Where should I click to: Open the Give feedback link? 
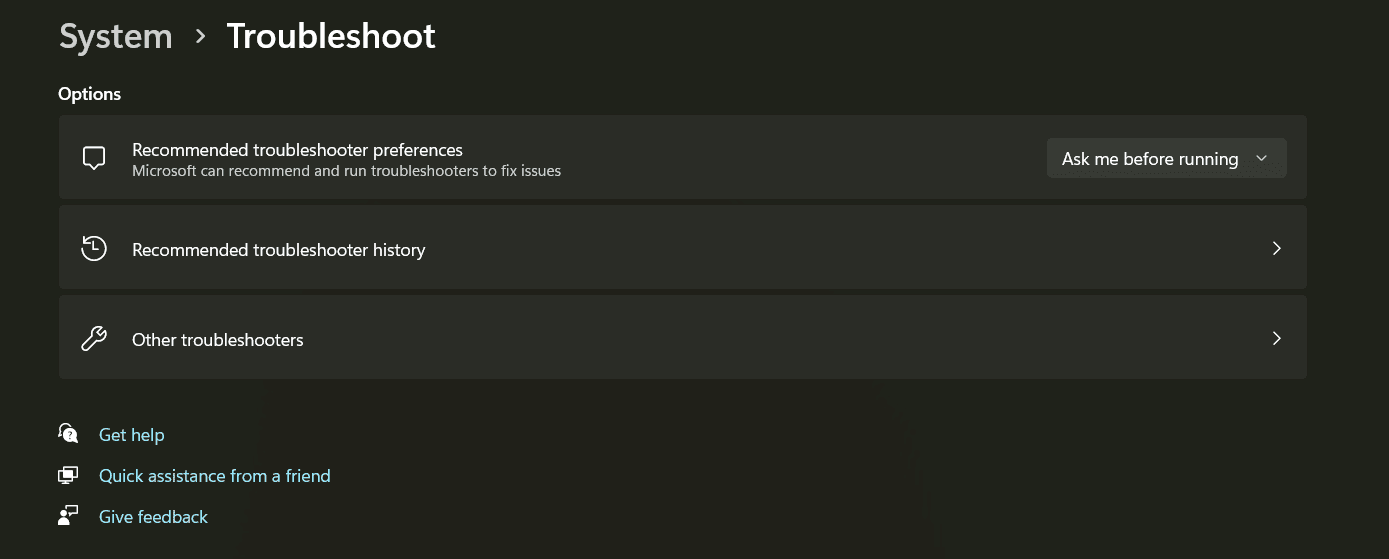(153, 517)
